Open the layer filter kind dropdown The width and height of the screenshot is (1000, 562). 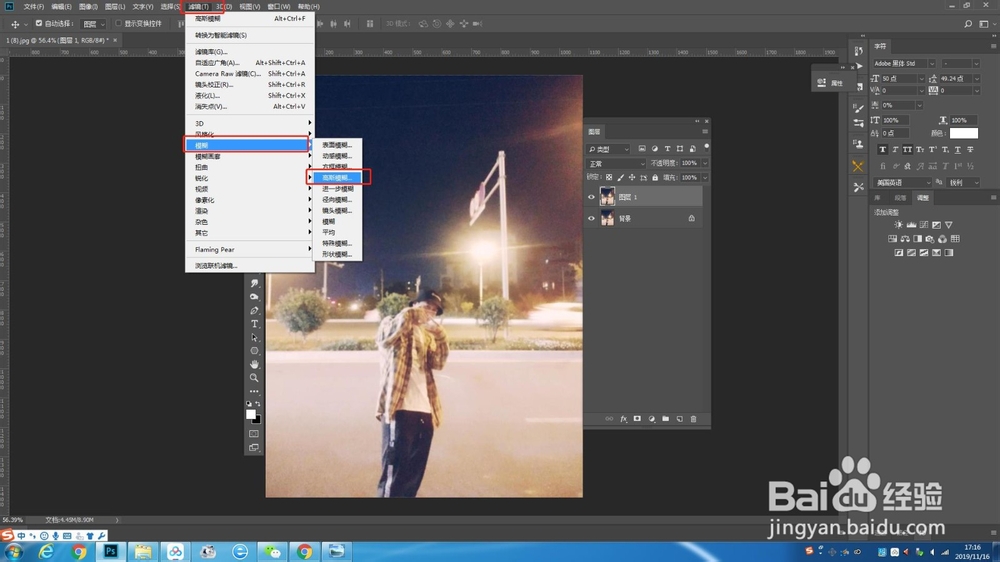pyautogui.click(x=609, y=149)
